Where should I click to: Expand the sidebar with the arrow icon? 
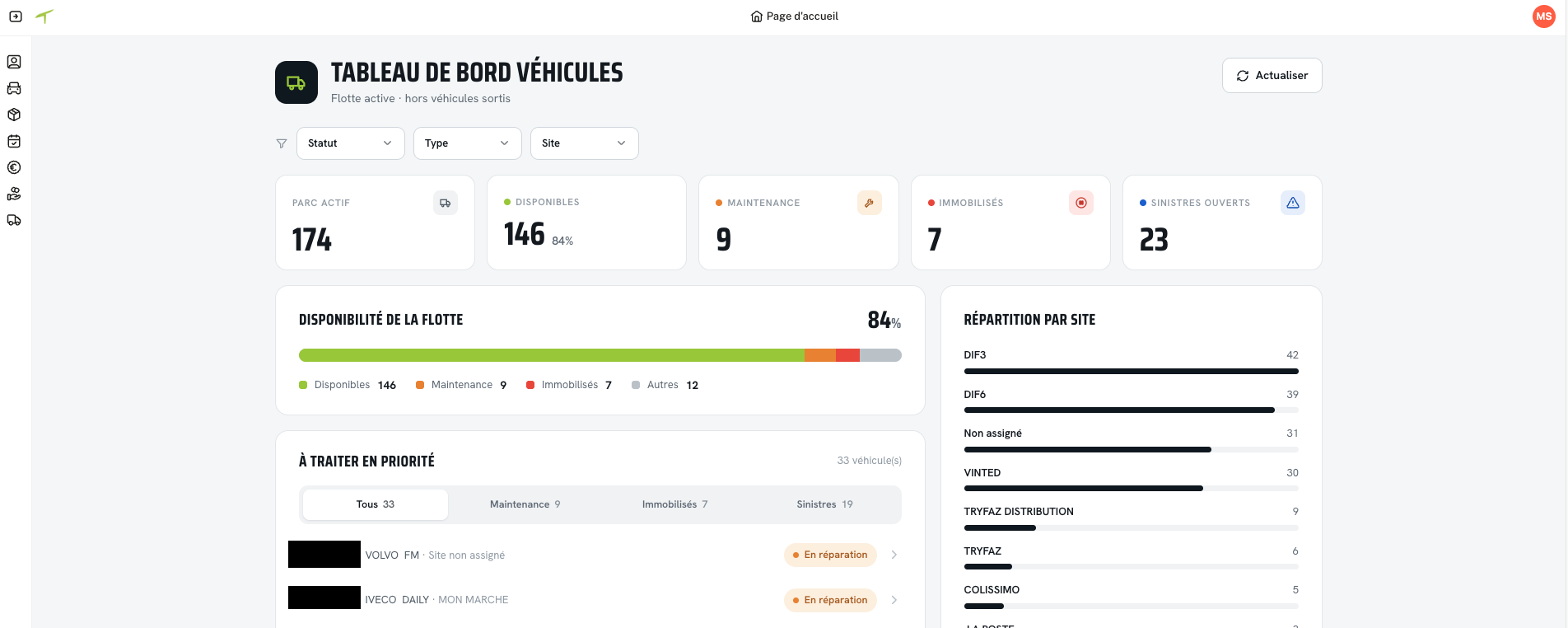point(16,16)
